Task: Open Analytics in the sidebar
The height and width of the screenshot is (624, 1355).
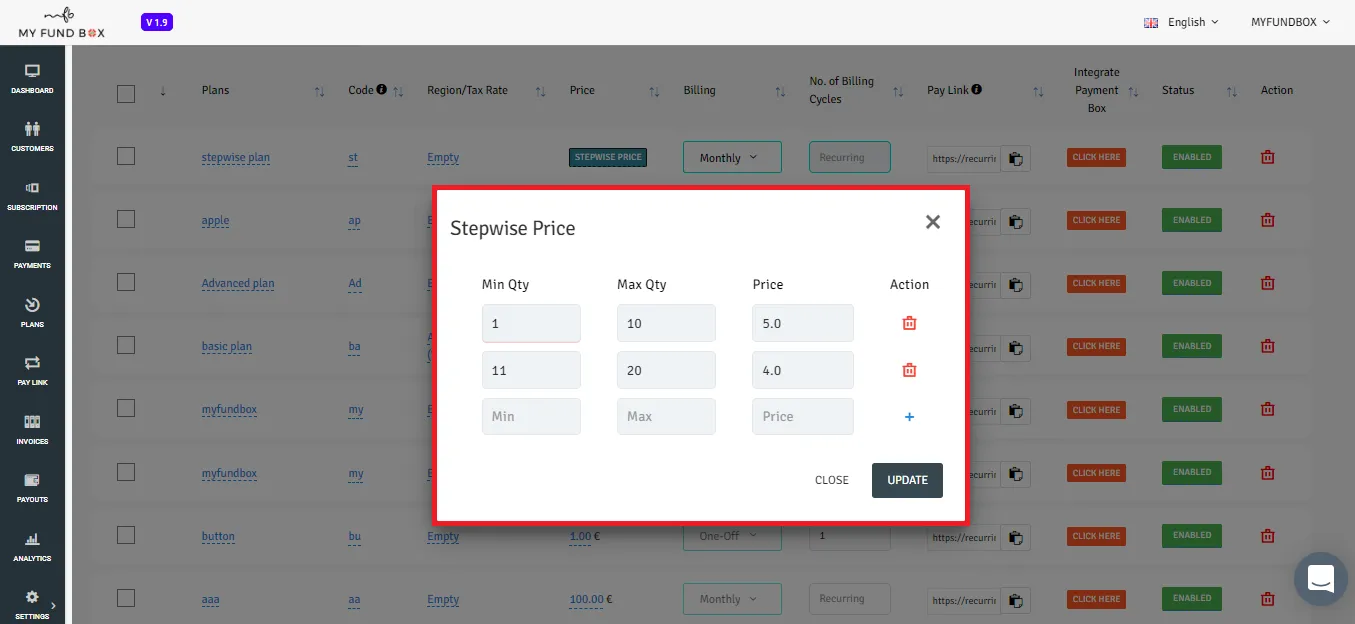Action: [x=32, y=547]
